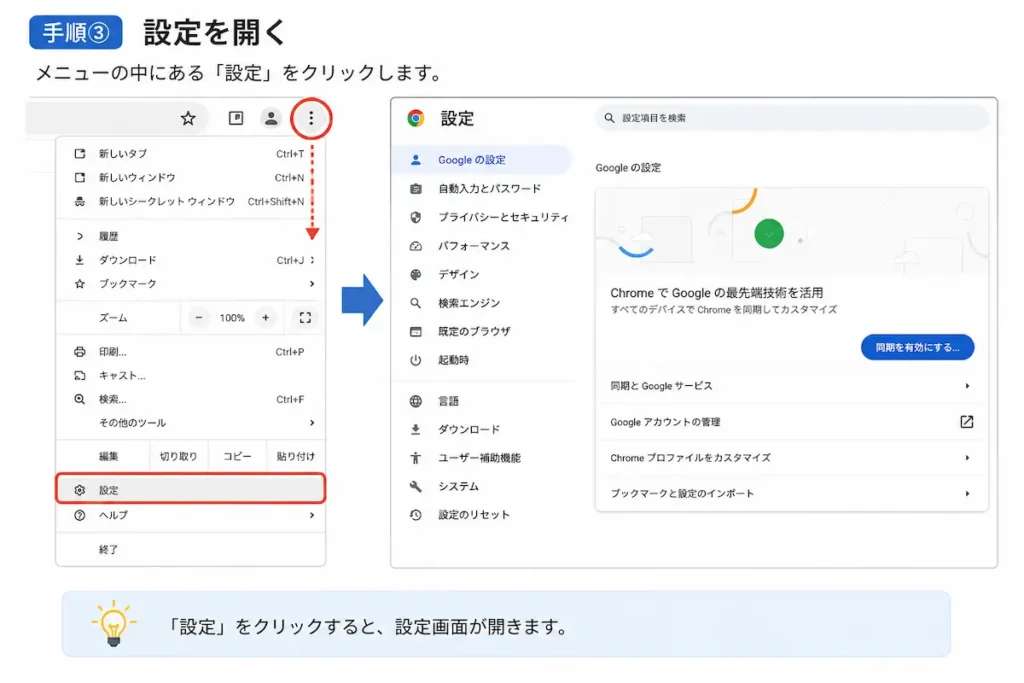
Task: Click the settings gear icon in menu
Action: (x=80, y=490)
